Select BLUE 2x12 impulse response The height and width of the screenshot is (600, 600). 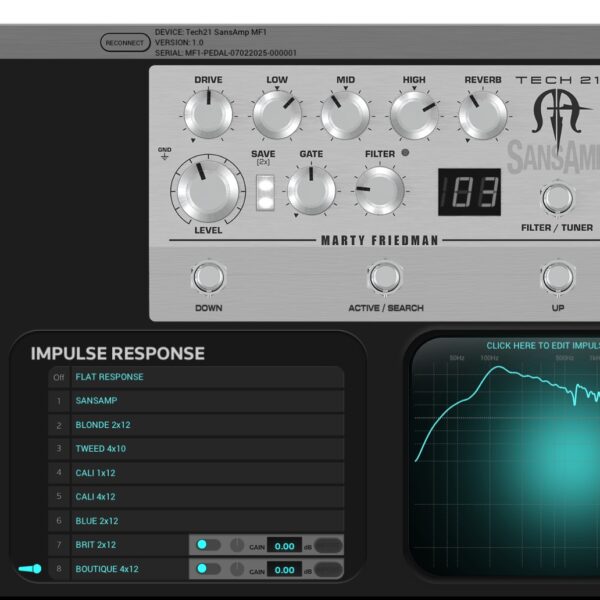(196, 521)
